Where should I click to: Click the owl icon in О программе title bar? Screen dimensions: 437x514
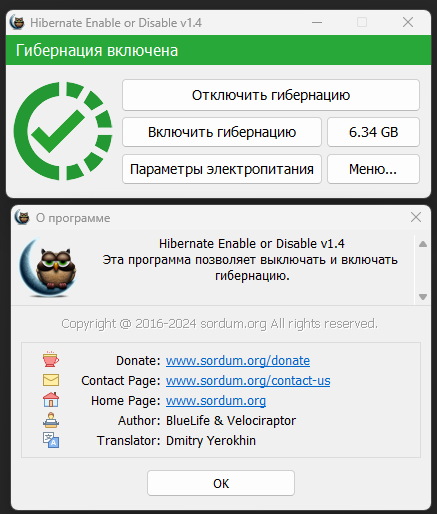[x=22, y=218]
